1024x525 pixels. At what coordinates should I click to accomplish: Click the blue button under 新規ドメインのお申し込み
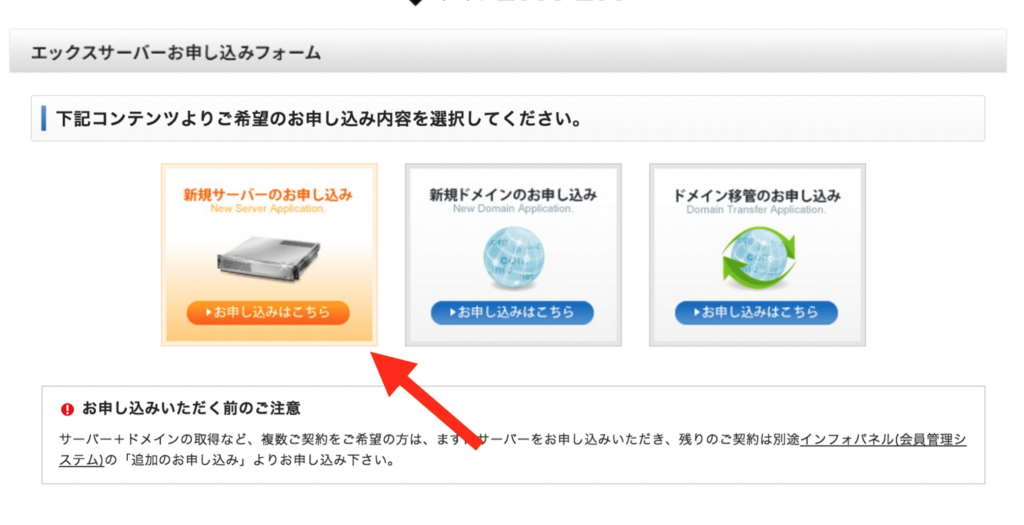513,313
